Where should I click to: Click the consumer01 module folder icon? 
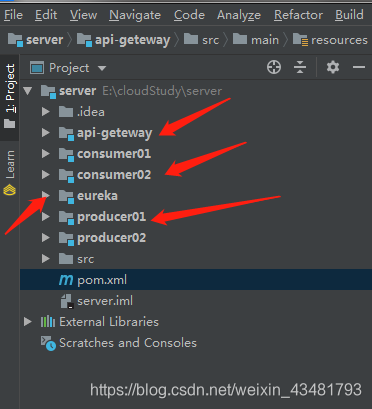tap(66, 154)
